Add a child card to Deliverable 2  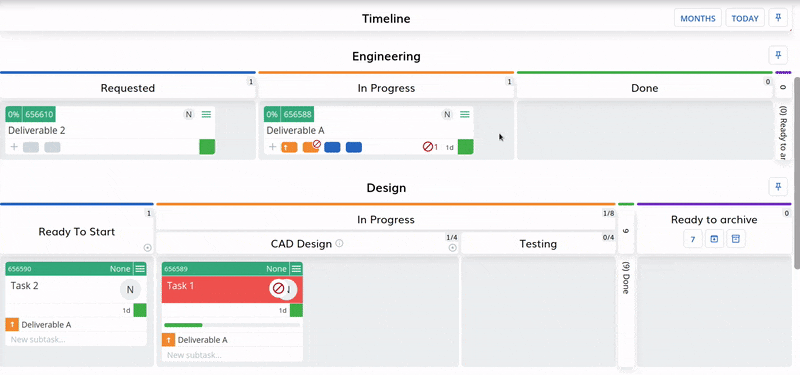14,147
